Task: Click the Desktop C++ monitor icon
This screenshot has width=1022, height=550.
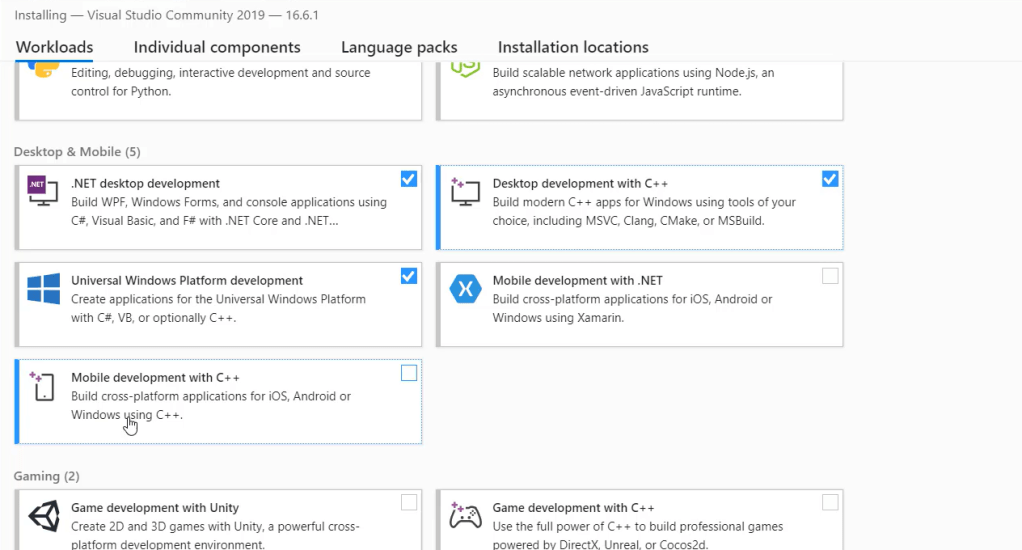Action: [465, 192]
